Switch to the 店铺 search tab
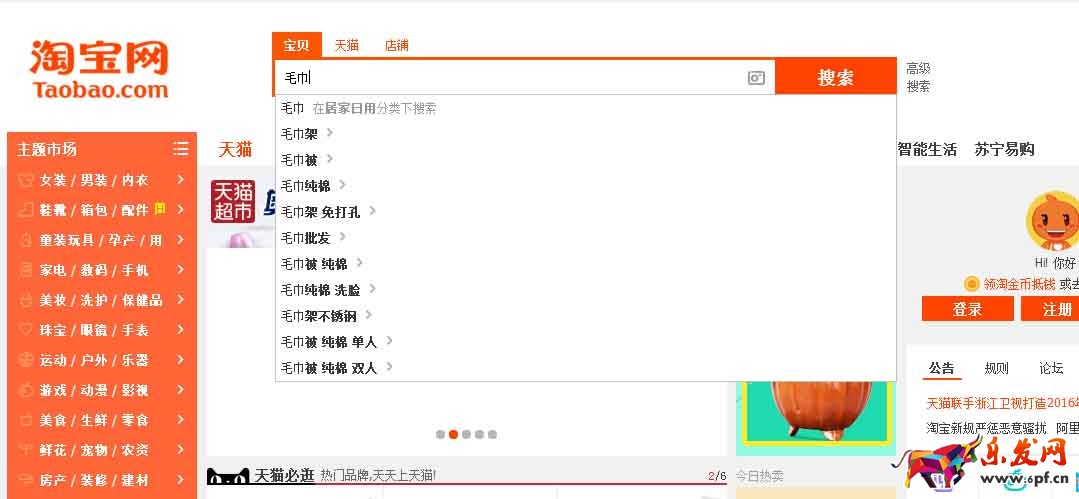The width and height of the screenshot is (1079, 499). click(x=396, y=45)
